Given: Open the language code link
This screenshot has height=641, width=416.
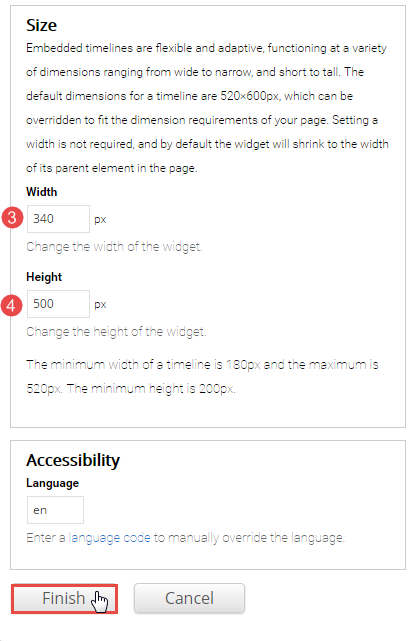Looking at the screenshot, I should [110, 537].
